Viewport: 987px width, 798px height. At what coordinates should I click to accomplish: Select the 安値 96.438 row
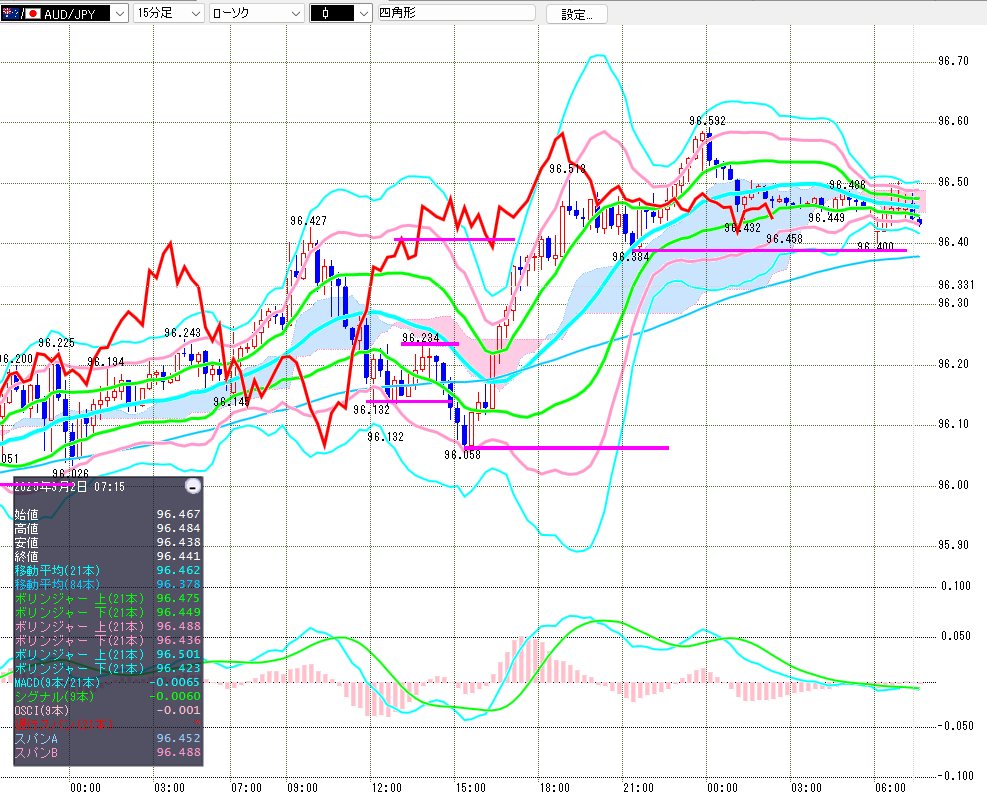[x=108, y=542]
